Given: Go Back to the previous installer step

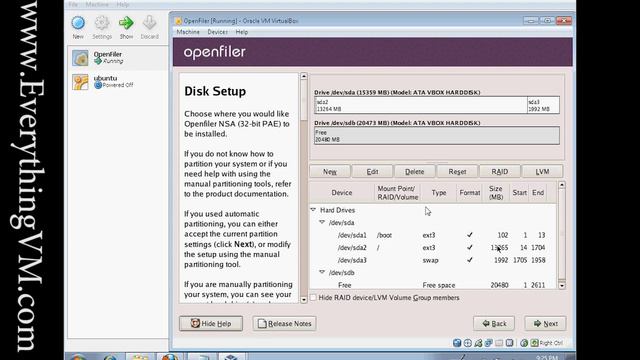Looking at the screenshot, I should (x=494, y=323).
